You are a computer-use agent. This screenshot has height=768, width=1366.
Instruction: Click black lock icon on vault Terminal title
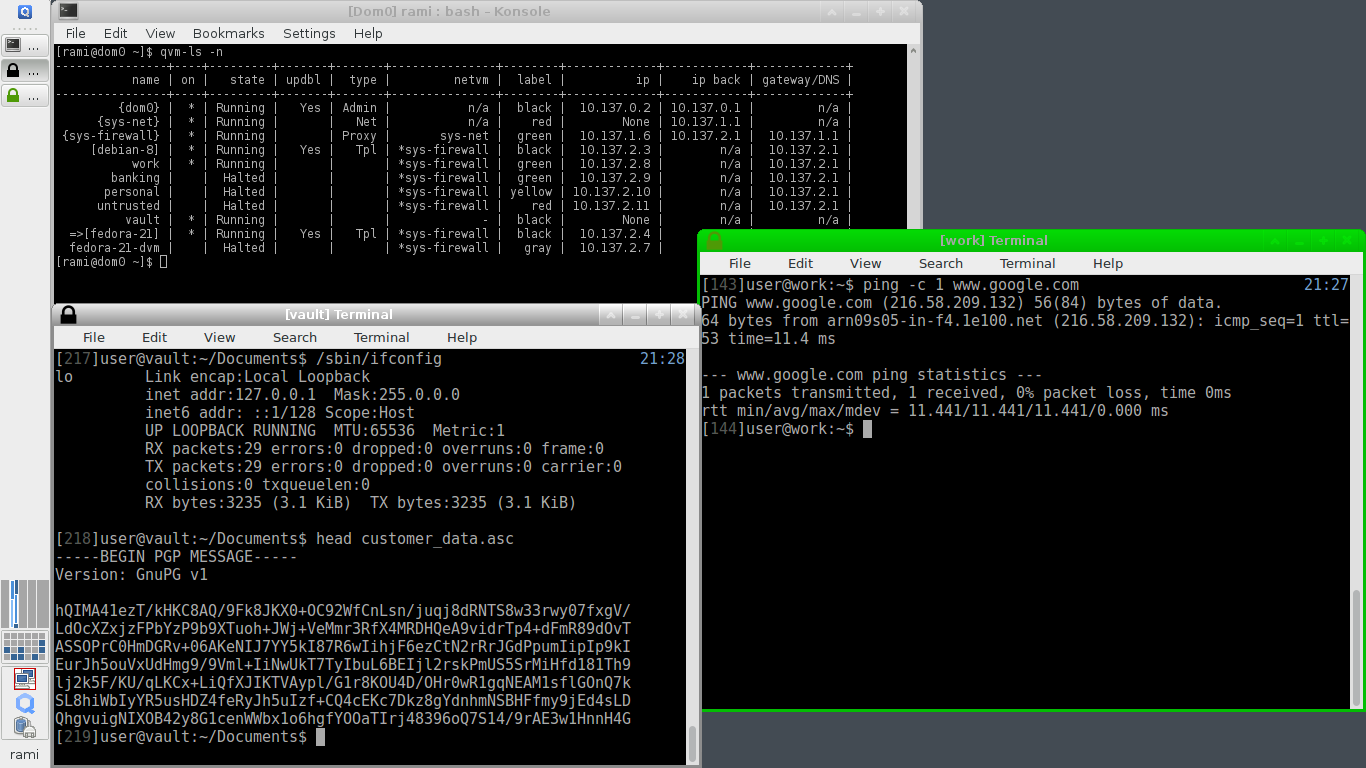coord(68,314)
